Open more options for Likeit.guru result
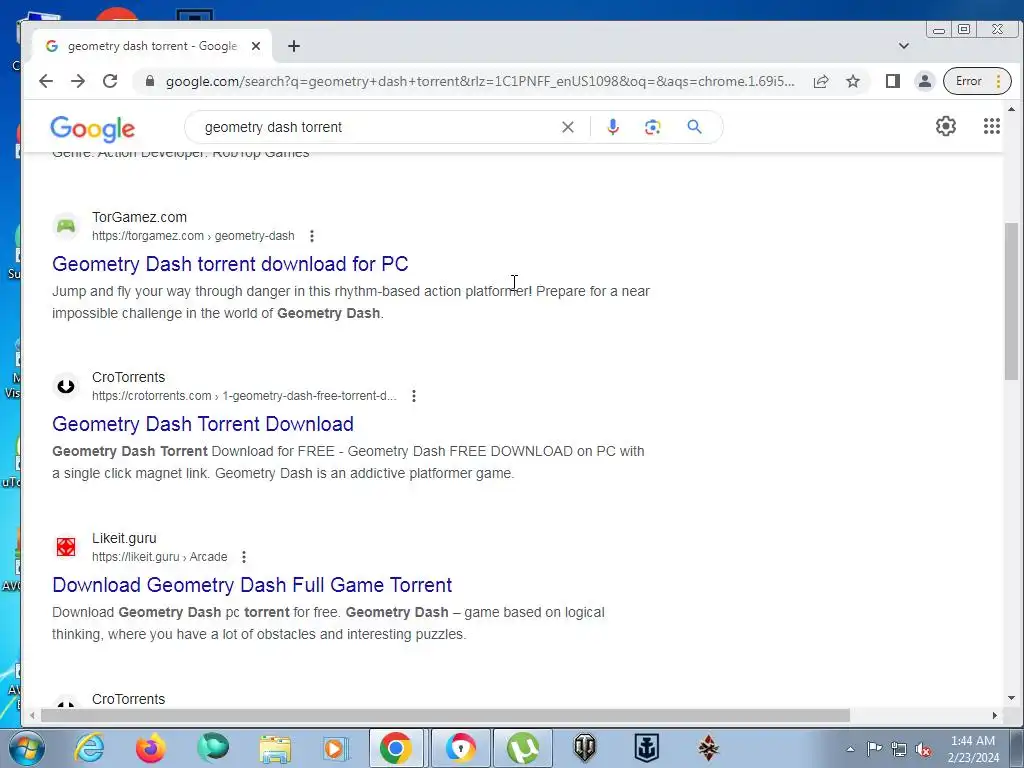 [x=244, y=557]
